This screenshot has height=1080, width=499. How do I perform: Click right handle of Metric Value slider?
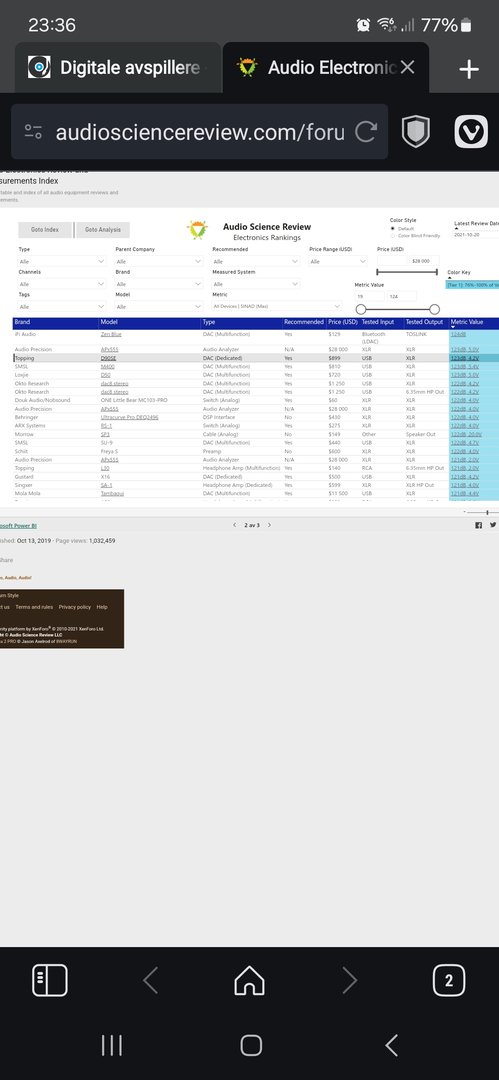[434, 309]
